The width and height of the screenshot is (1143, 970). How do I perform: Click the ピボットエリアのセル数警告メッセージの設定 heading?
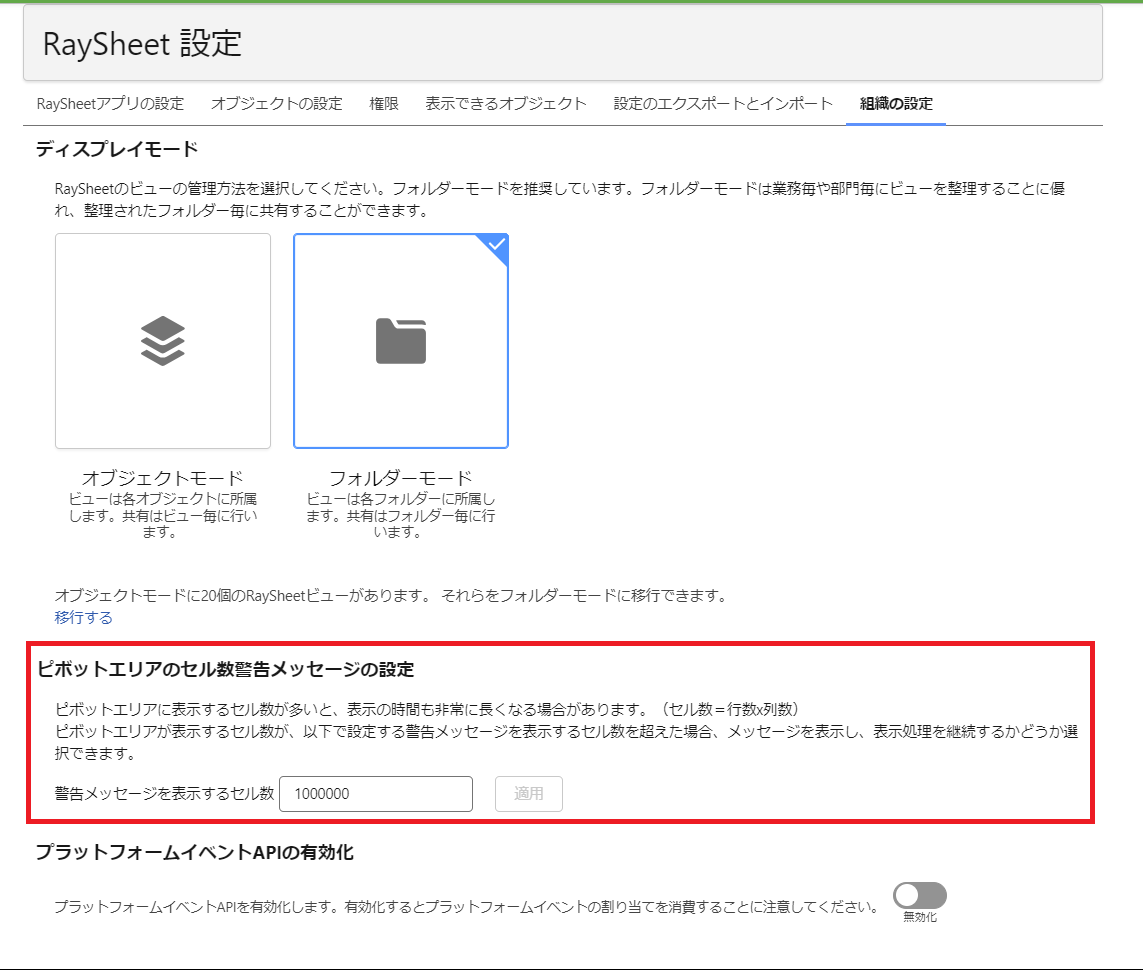click(x=226, y=669)
